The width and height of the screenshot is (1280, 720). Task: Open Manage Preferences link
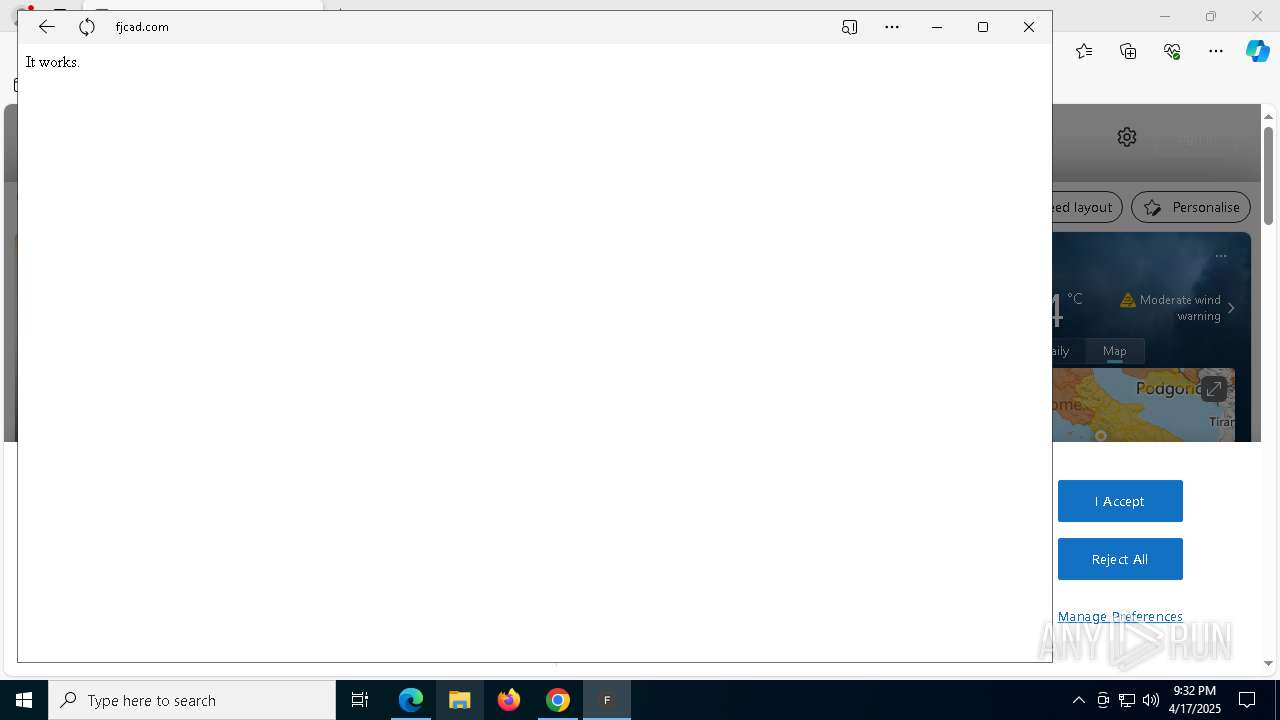(1120, 616)
